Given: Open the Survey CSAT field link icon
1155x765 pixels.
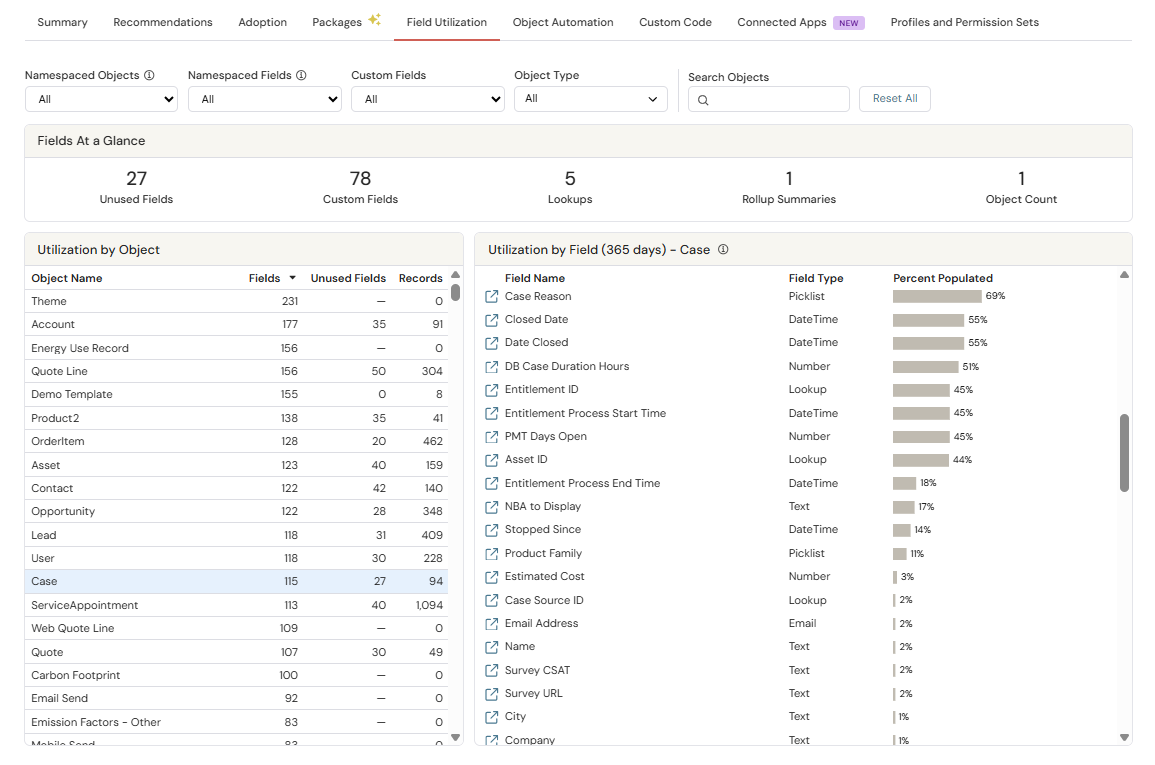Looking at the screenshot, I should 491,671.
